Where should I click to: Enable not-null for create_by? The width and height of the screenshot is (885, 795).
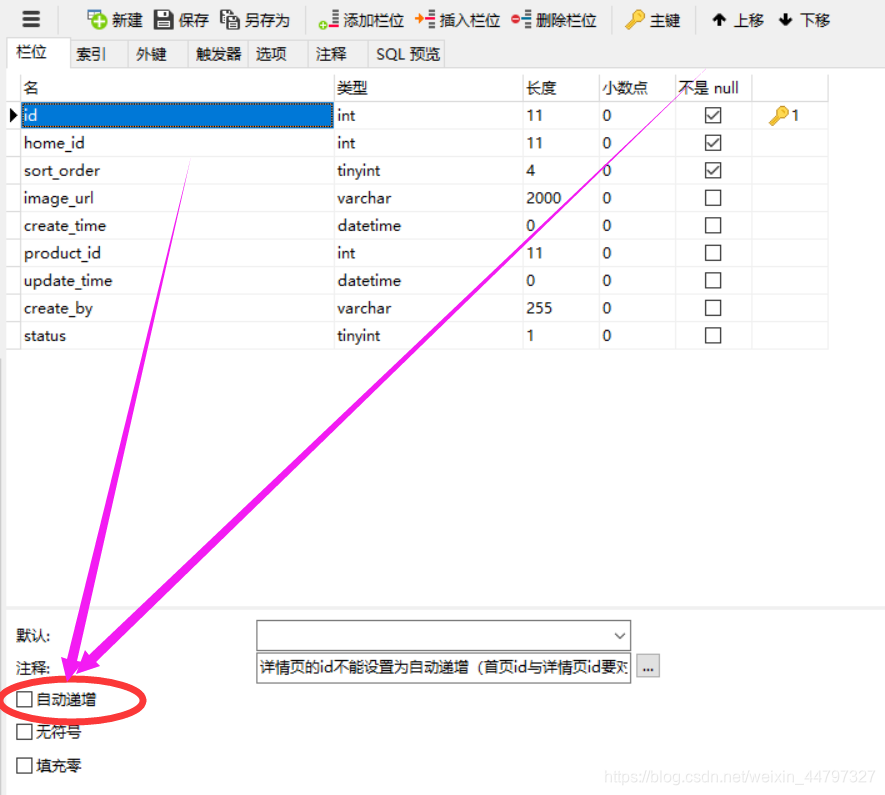(713, 308)
